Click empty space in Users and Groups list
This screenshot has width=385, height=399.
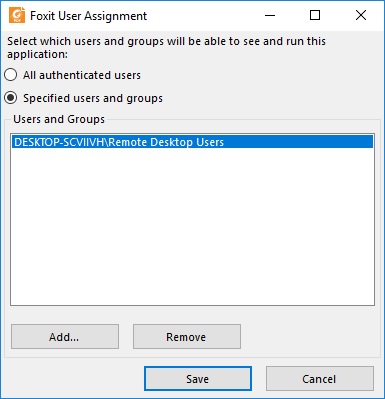[x=192, y=227]
